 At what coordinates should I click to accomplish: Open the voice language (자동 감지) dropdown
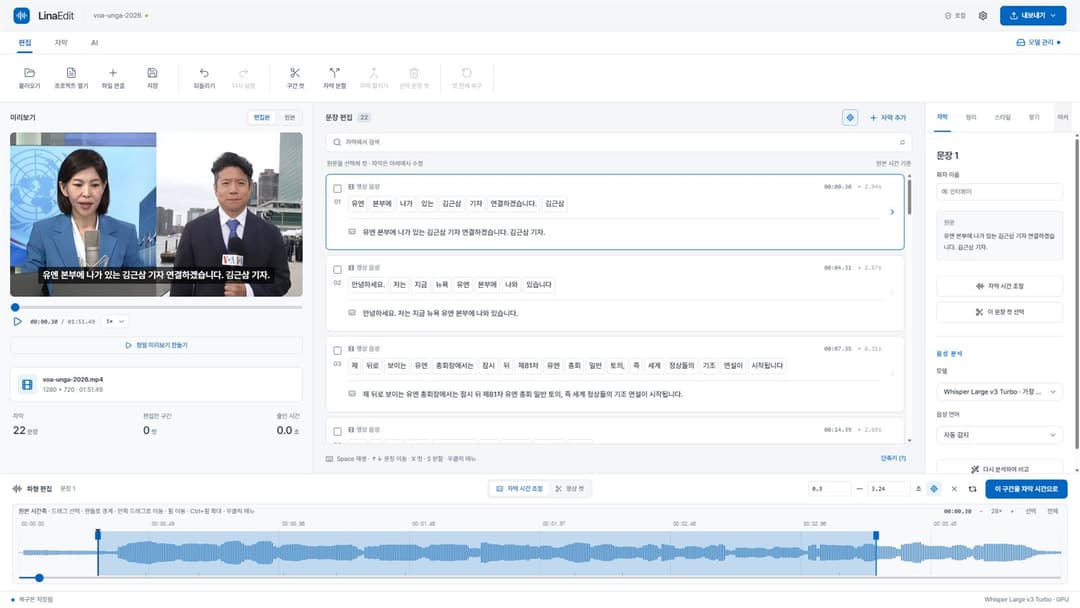click(x=999, y=435)
